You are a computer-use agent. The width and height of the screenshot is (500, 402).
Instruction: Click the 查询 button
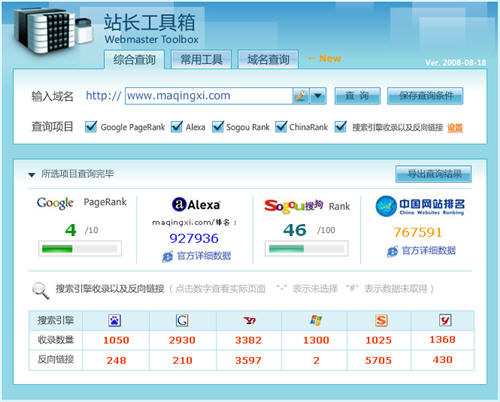click(x=357, y=96)
